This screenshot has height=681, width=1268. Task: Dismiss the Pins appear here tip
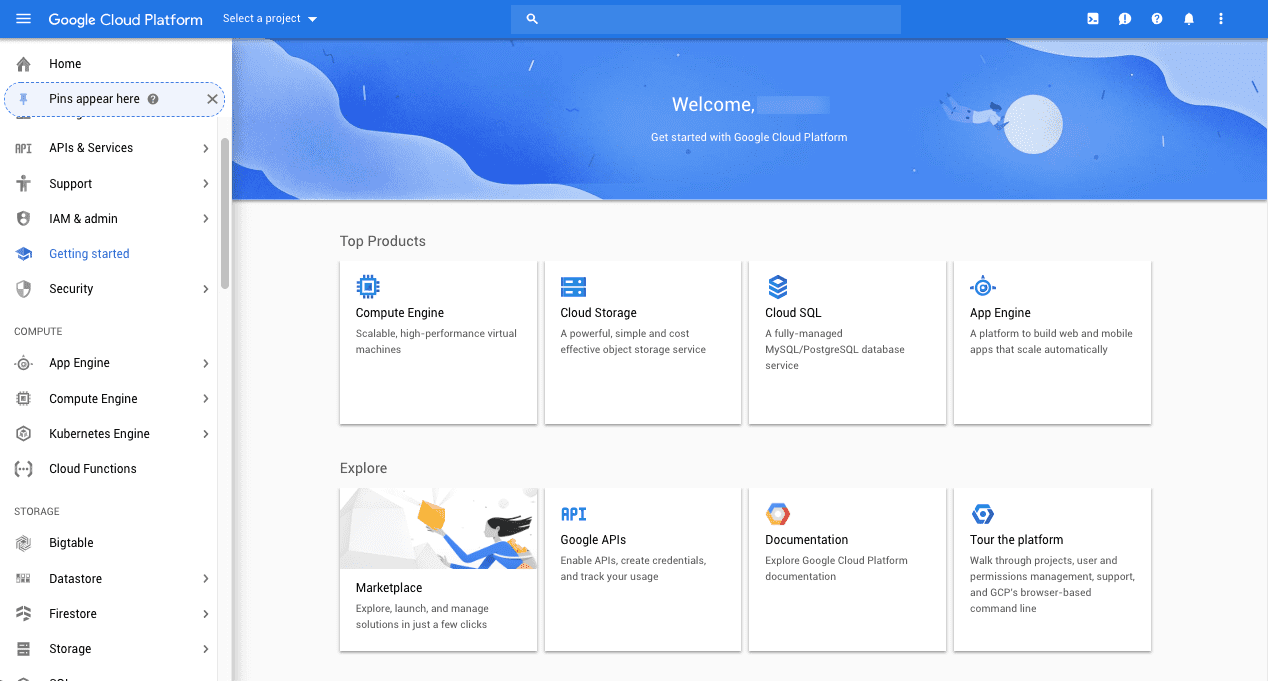(212, 99)
